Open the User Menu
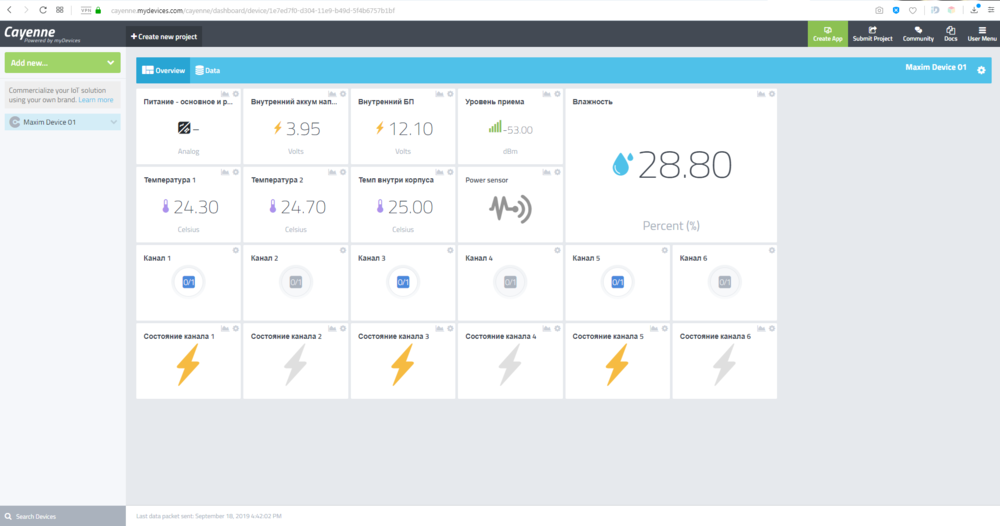1000x526 pixels. pyautogui.click(x=982, y=34)
